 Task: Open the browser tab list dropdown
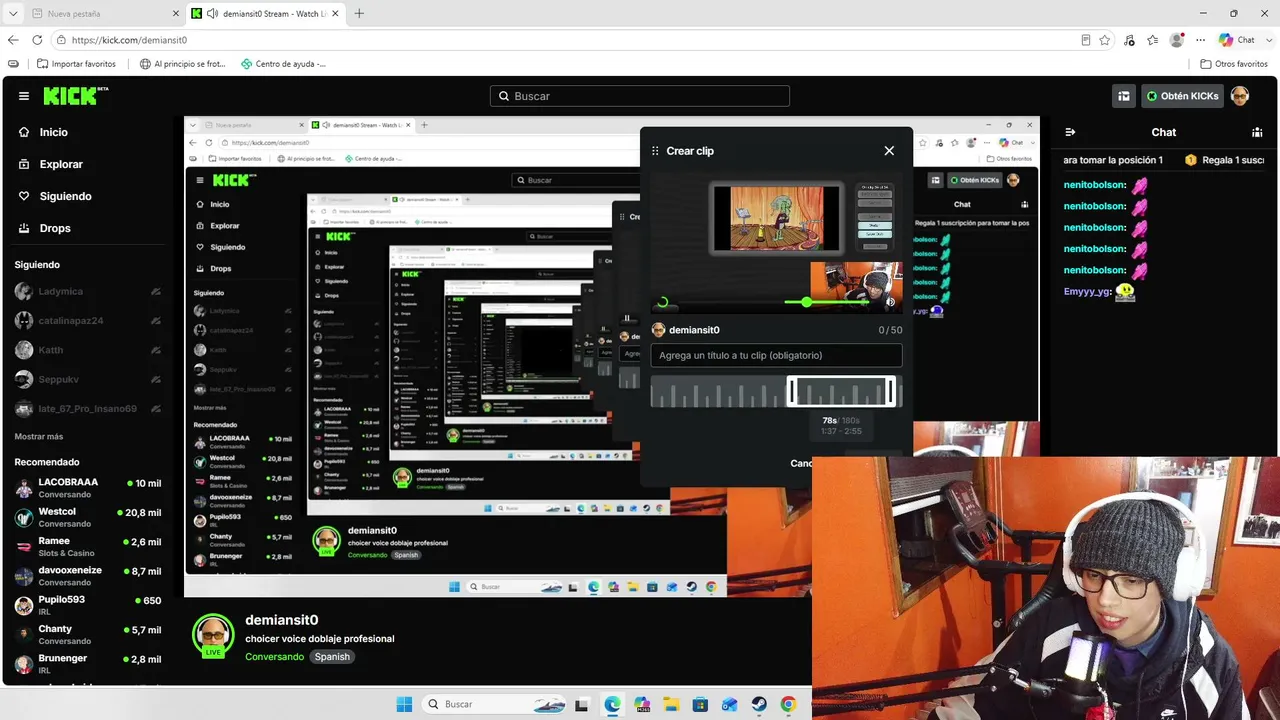(13, 13)
